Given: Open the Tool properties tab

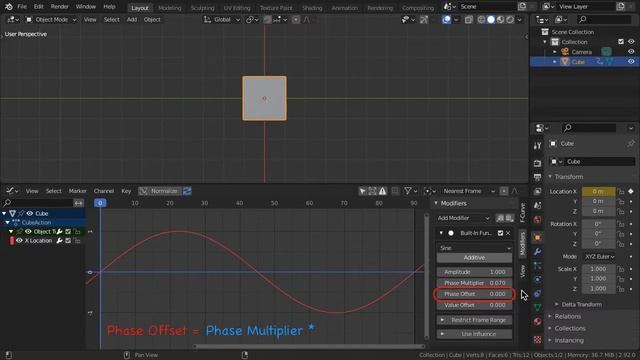Looking at the screenshot, I should pos(538,146).
